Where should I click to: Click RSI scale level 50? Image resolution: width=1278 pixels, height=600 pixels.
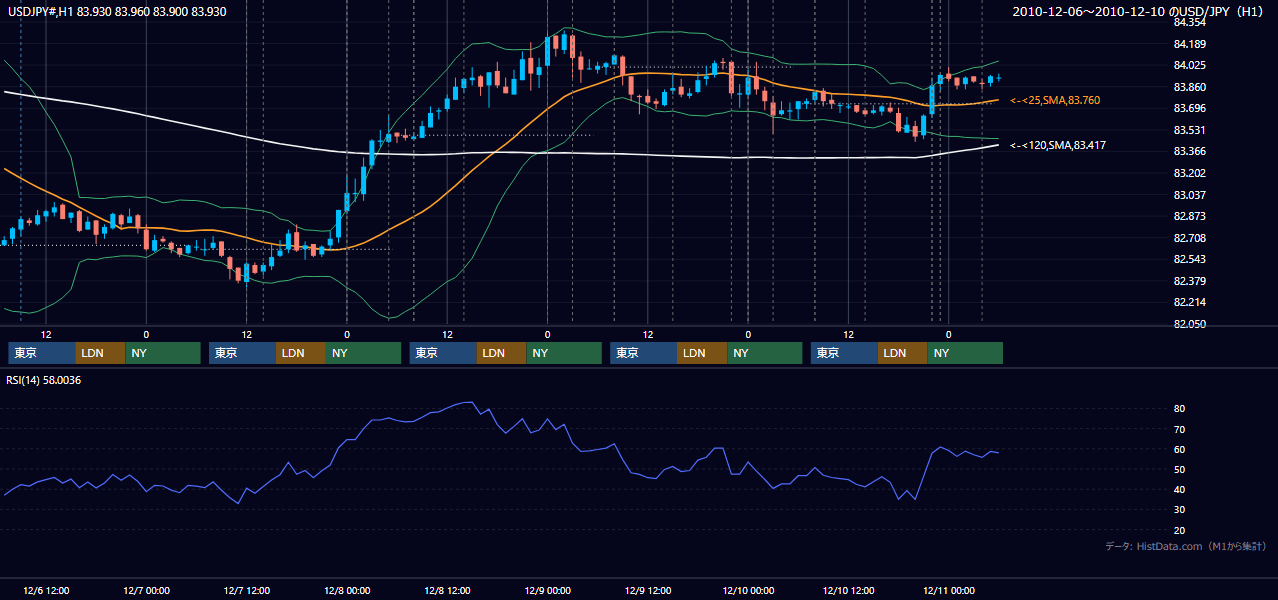pyautogui.click(x=1179, y=469)
